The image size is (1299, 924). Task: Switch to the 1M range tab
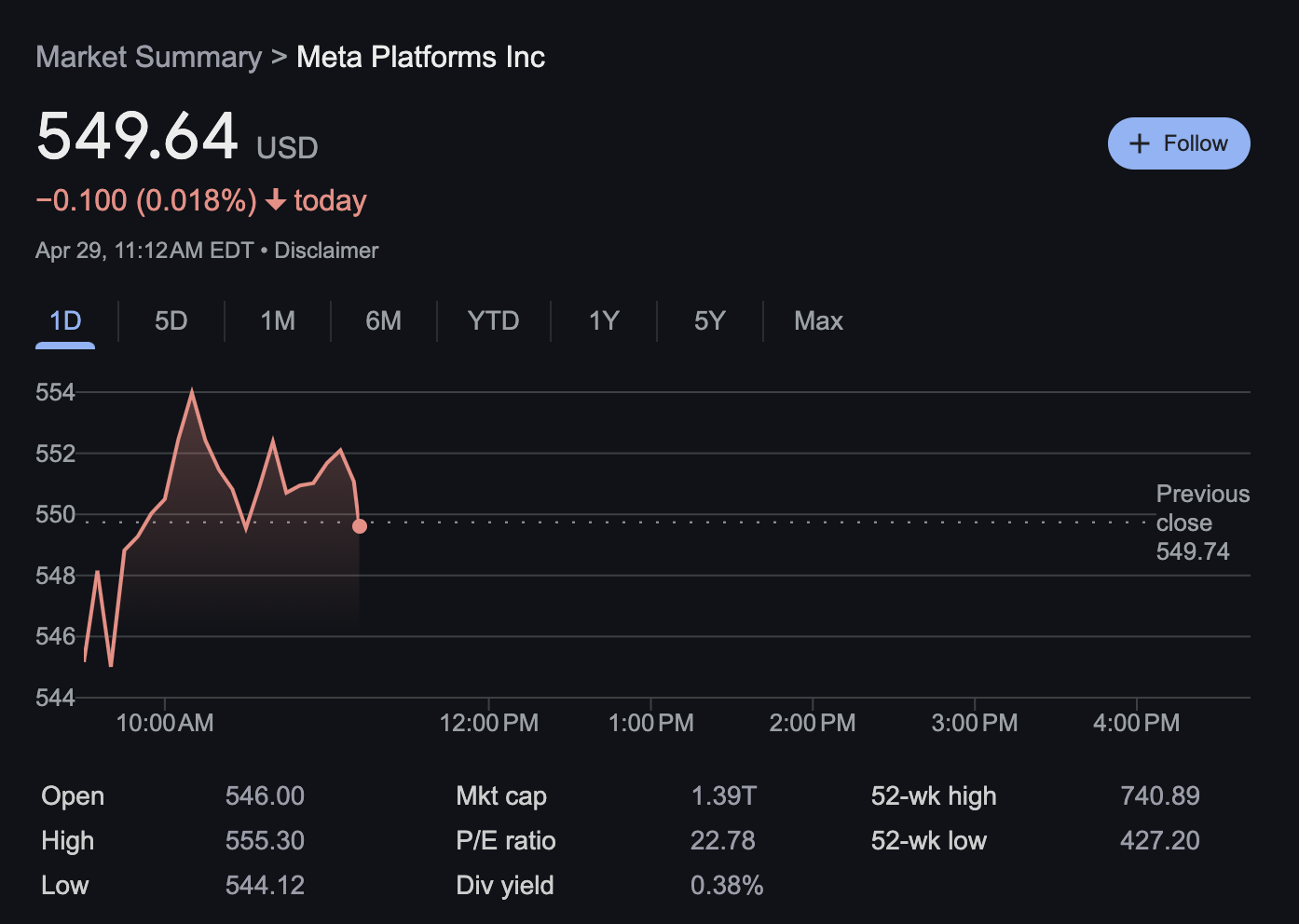point(278,321)
